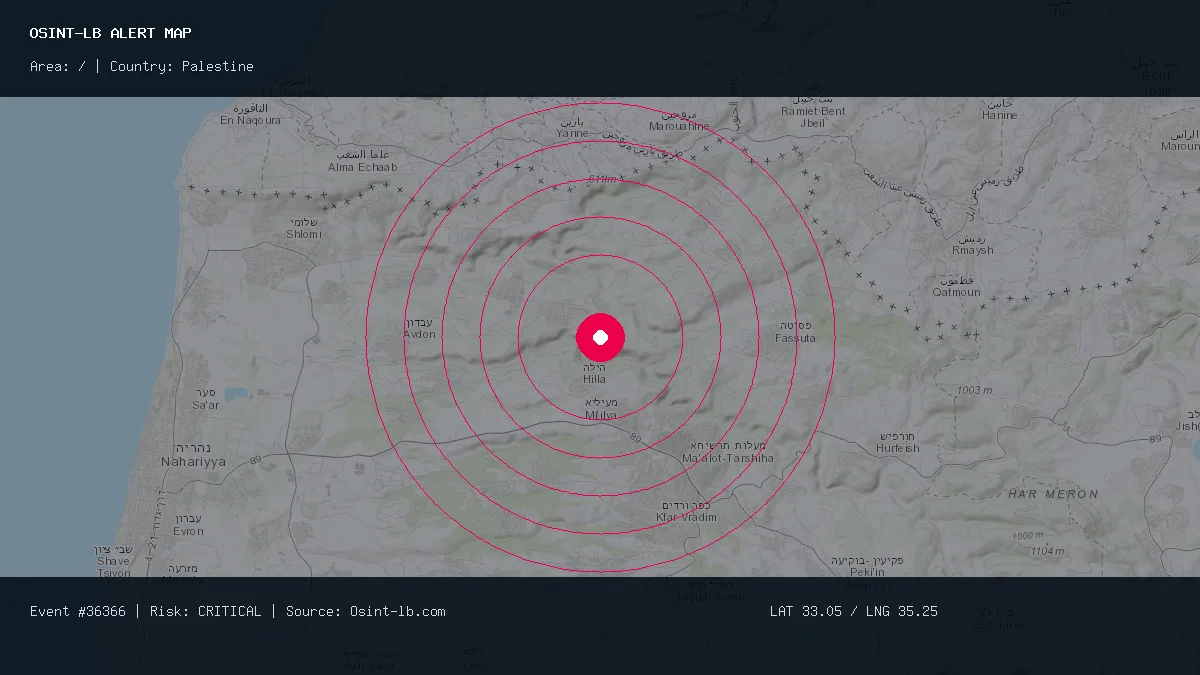1200x675 pixels.
Task: Select the En Naqoura label
Action: (x=250, y=114)
